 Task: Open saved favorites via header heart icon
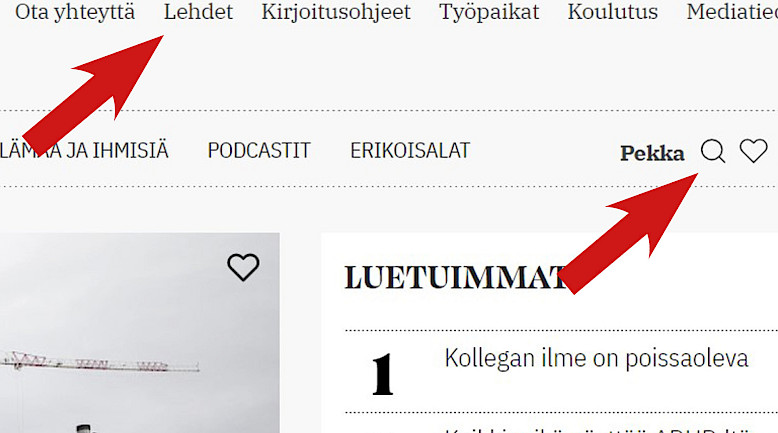pyautogui.click(x=753, y=151)
